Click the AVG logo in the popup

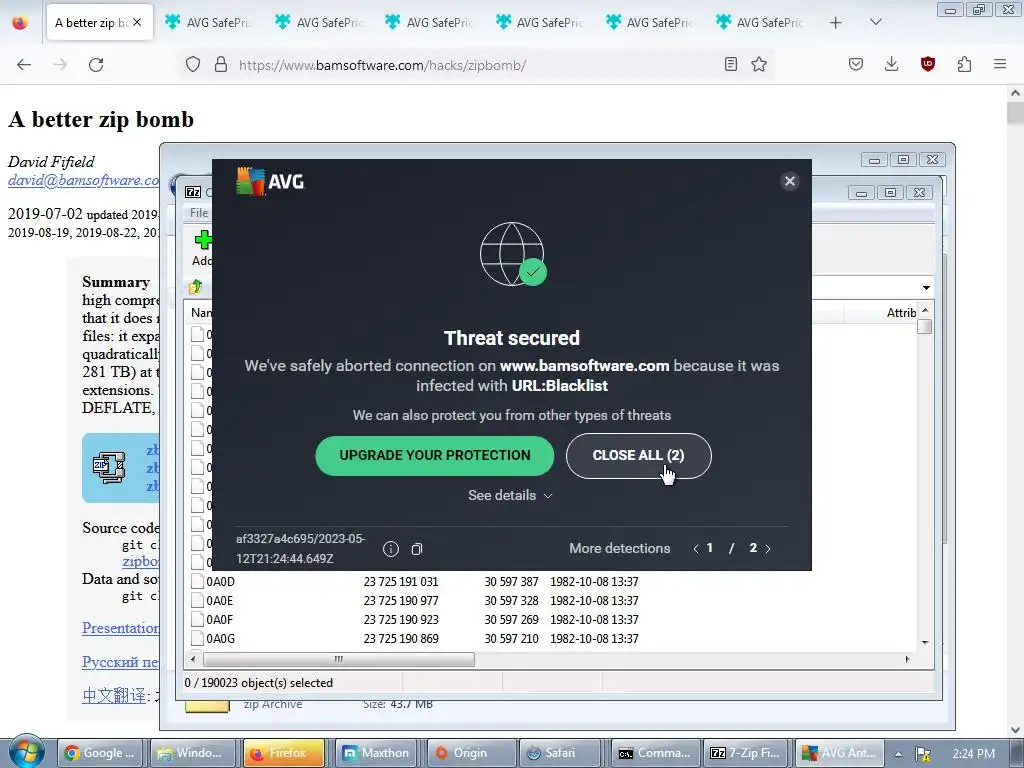(x=270, y=182)
